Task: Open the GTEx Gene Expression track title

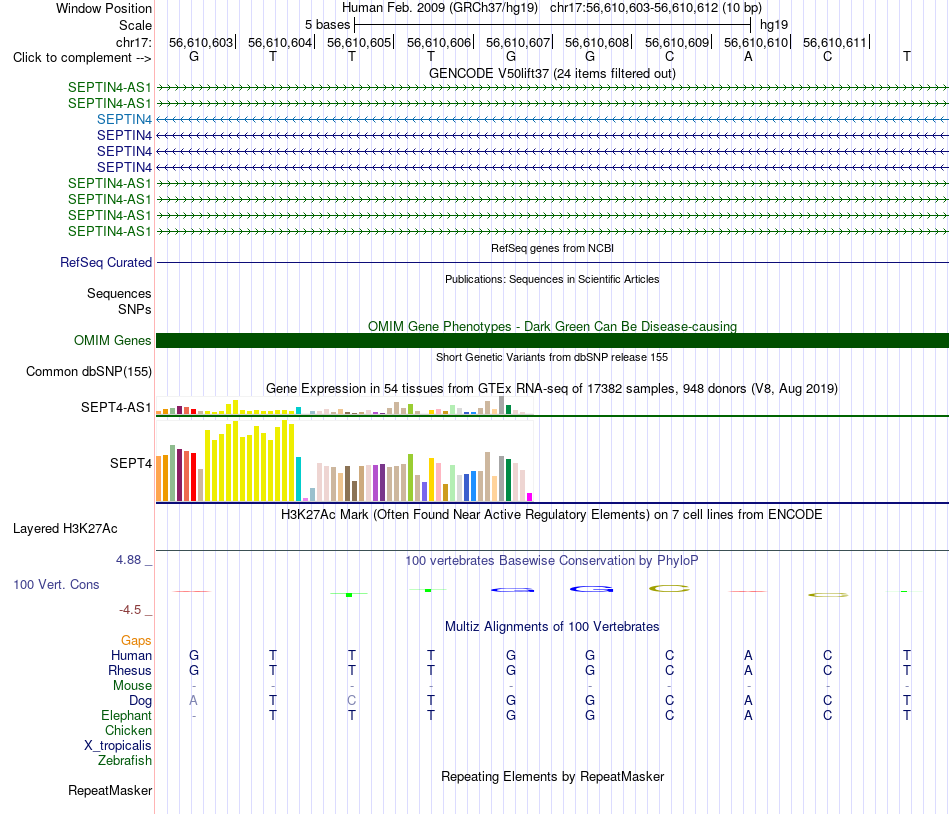Action: (552, 388)
